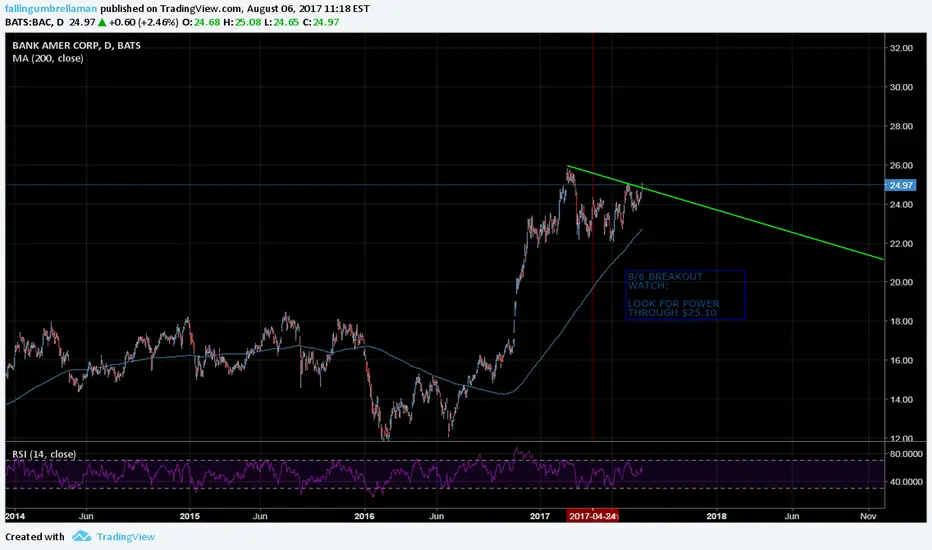Click the 28.00 price axis label
The width and height of the screenshot is (932, 550).
tap(901, 126)
